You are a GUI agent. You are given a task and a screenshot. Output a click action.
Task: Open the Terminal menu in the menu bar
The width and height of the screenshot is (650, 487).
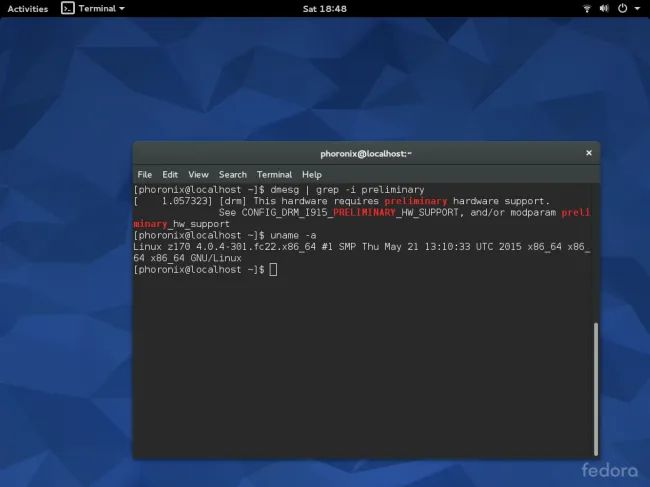point(274,174)
